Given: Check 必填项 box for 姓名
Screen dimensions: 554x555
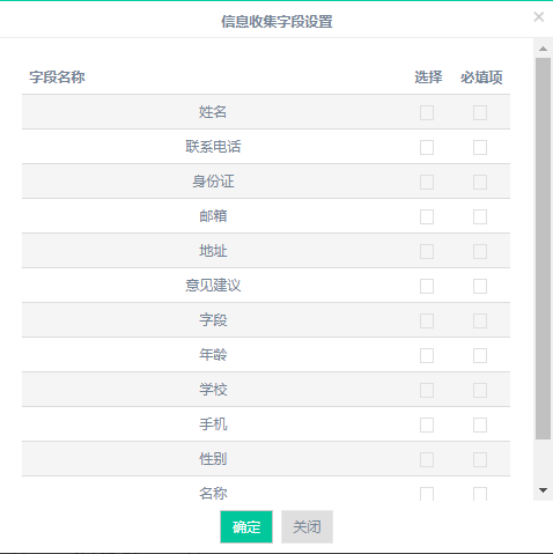Looking at the screenshot, I should [480, 113].
